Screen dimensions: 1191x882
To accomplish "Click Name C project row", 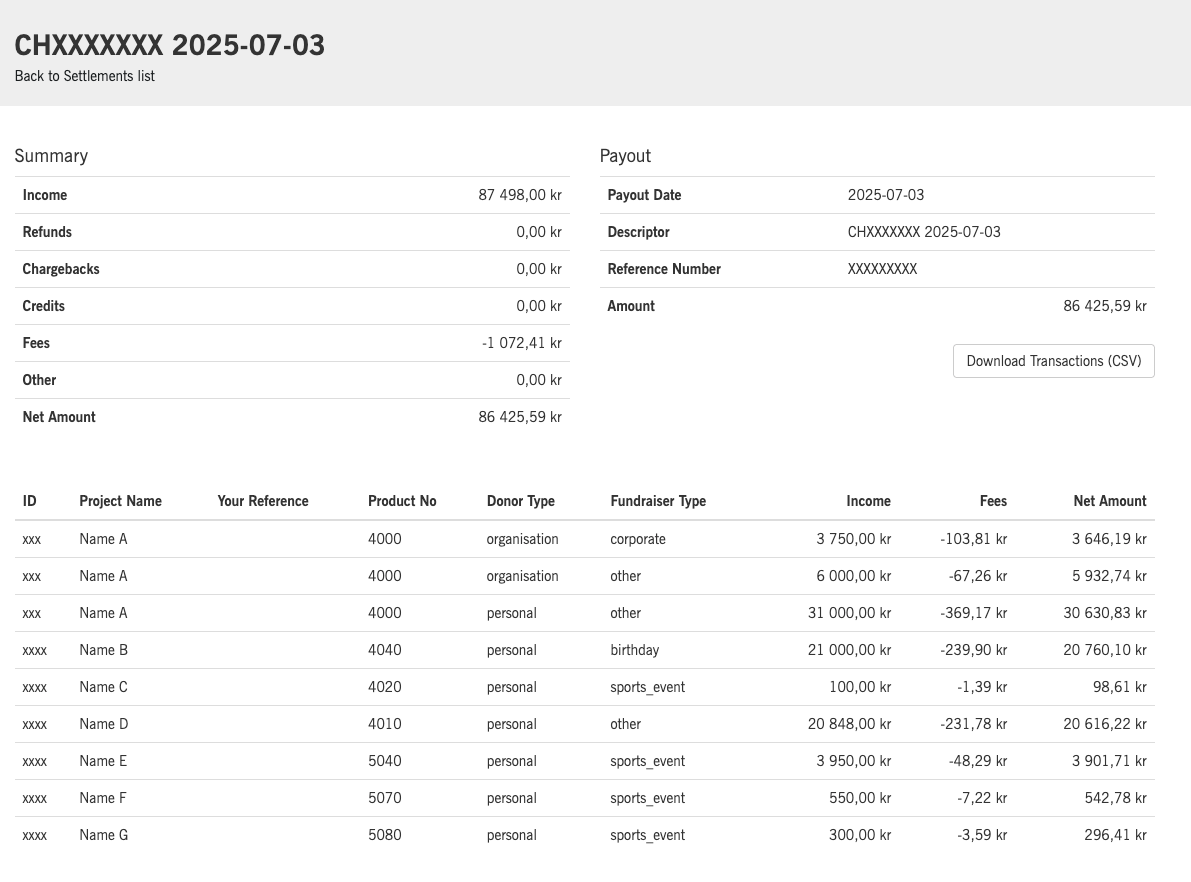I will [584, 688].
